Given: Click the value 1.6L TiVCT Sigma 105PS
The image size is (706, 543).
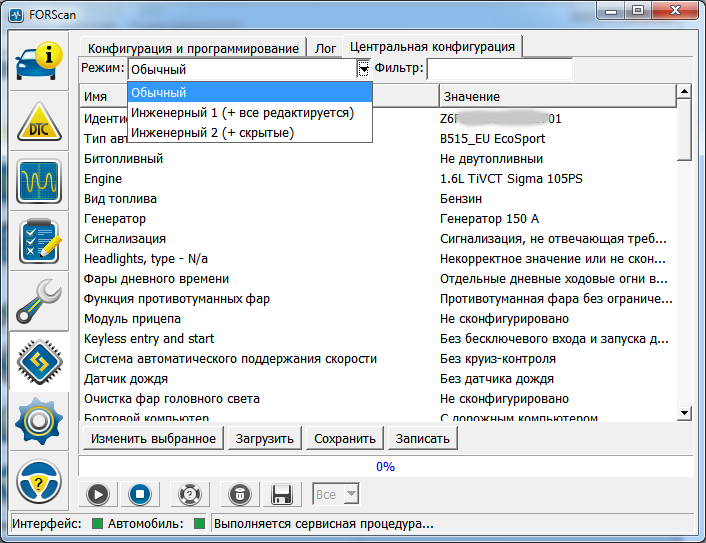Looking at the screenshot, I should 511,179.
